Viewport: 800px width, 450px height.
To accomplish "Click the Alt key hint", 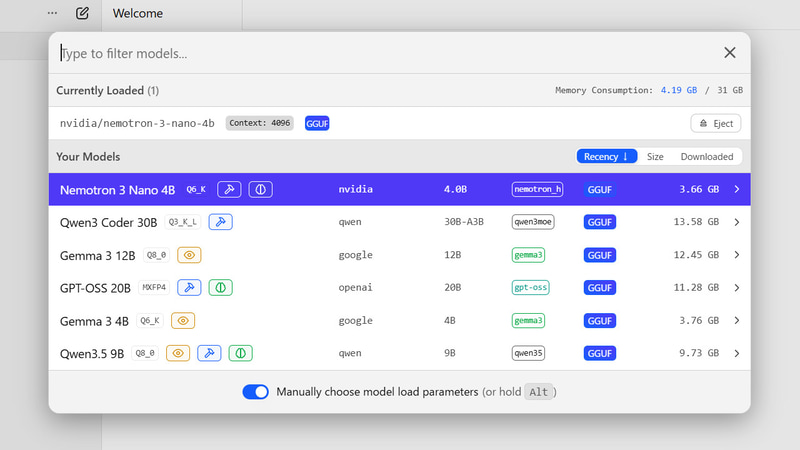I will [x=538, y=392].
